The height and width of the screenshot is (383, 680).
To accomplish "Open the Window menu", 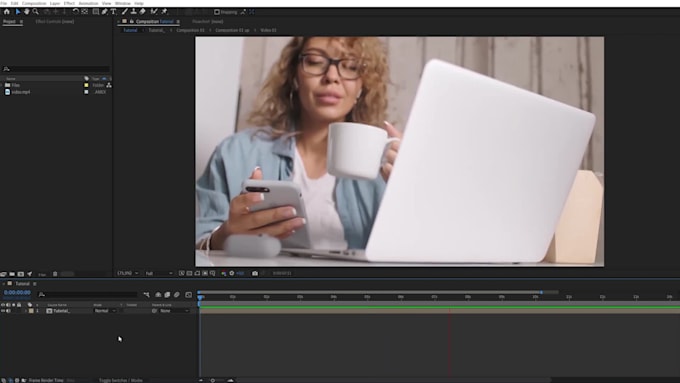I will click(123, 3).
